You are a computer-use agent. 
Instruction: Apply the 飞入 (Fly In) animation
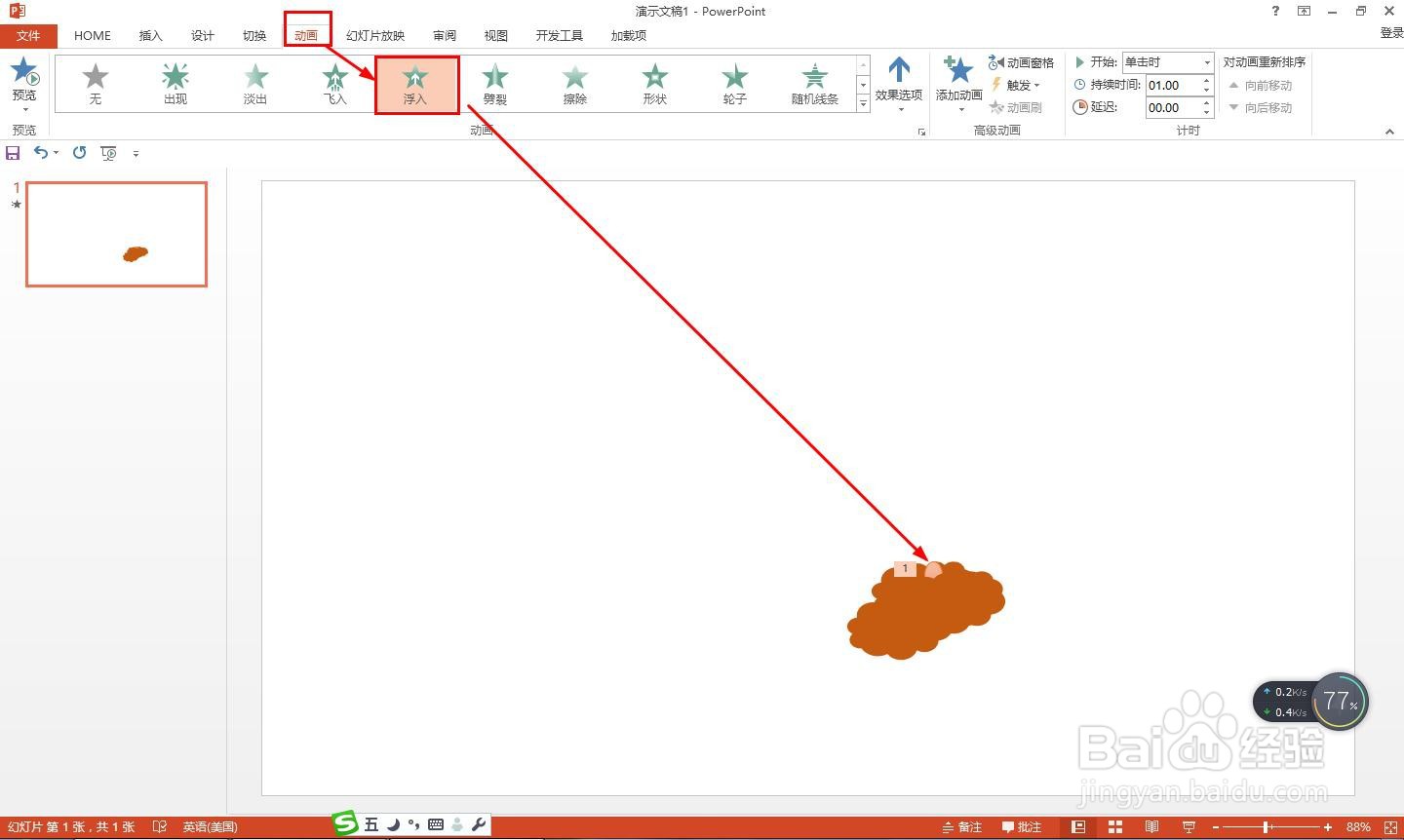(335, 84)
